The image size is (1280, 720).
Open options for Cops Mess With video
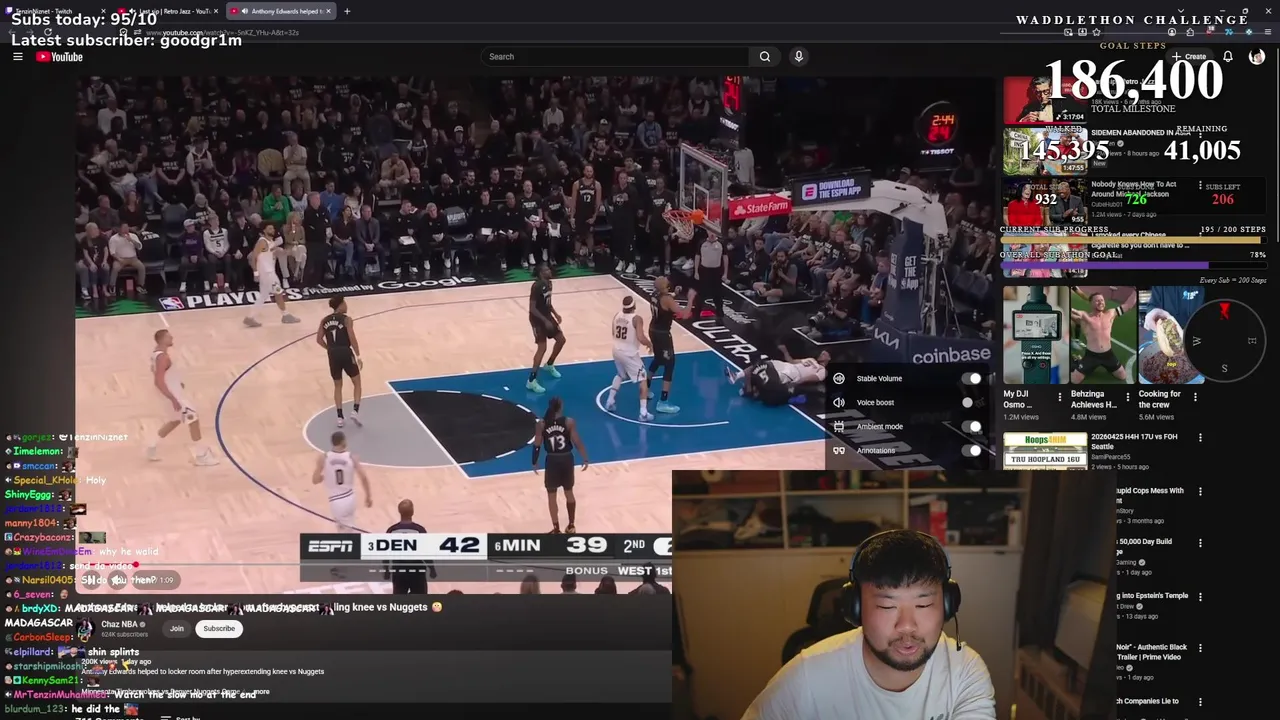click(1200, 491)
